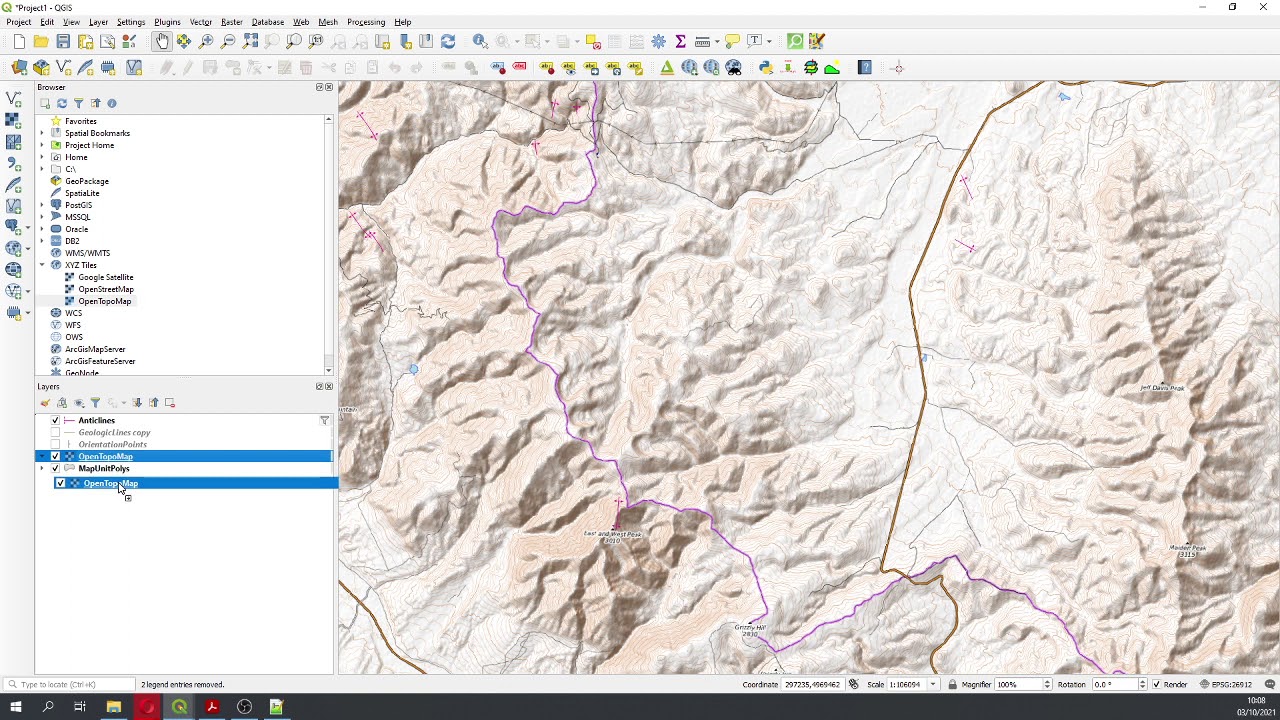The width and height of the screenshot is (1280, 720).
Task: Click the Help contents icon in toolbar
Action: pos(865,68)
